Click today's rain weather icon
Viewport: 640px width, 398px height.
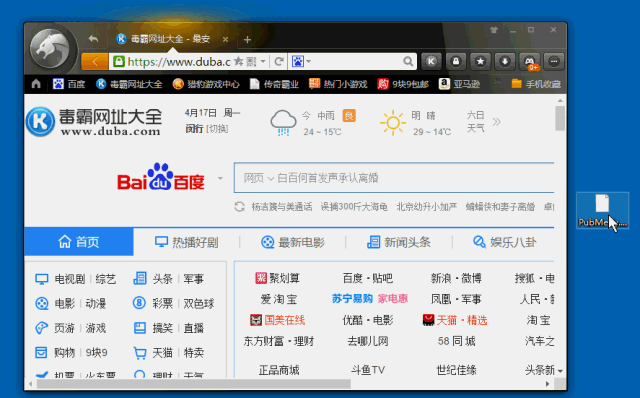(283, 122)
